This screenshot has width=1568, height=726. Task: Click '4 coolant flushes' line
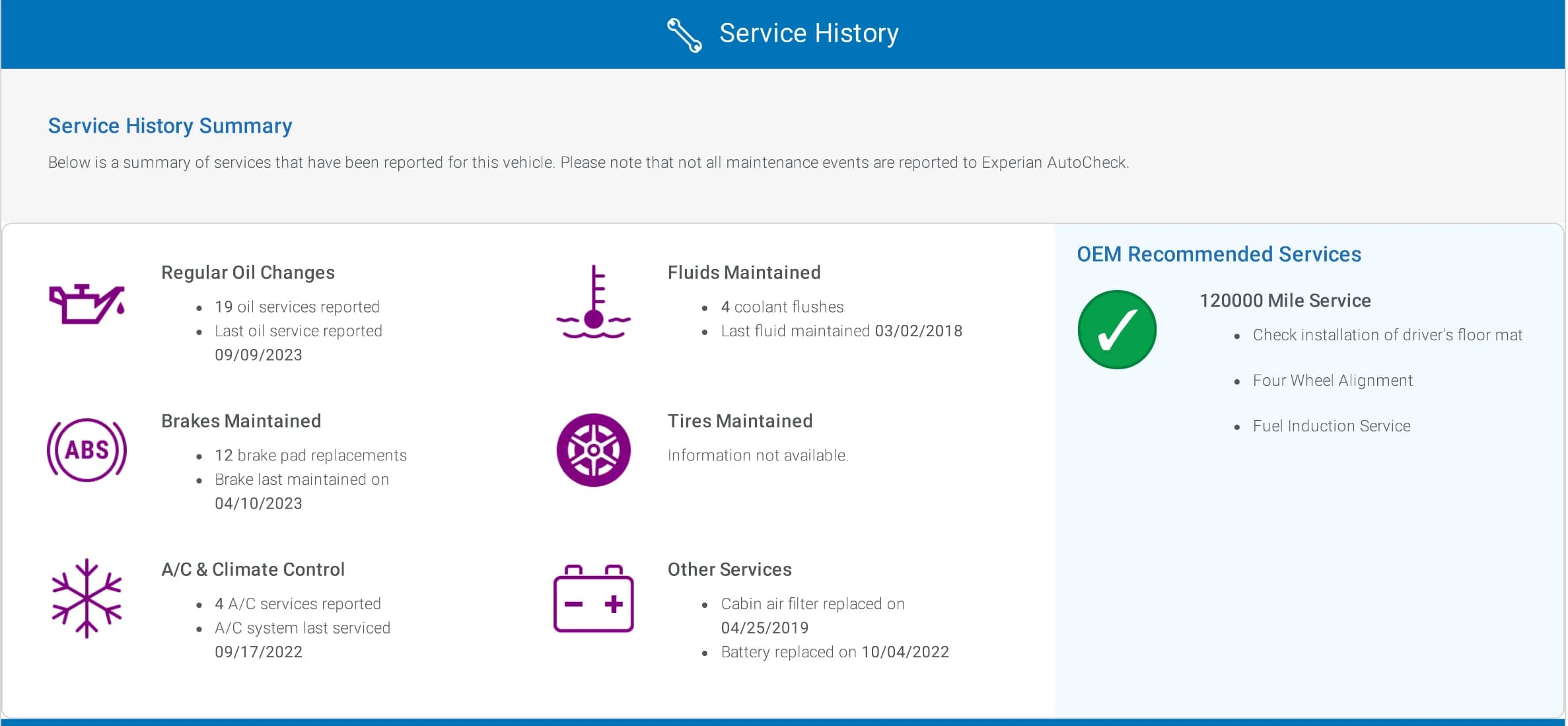[782, 307]
